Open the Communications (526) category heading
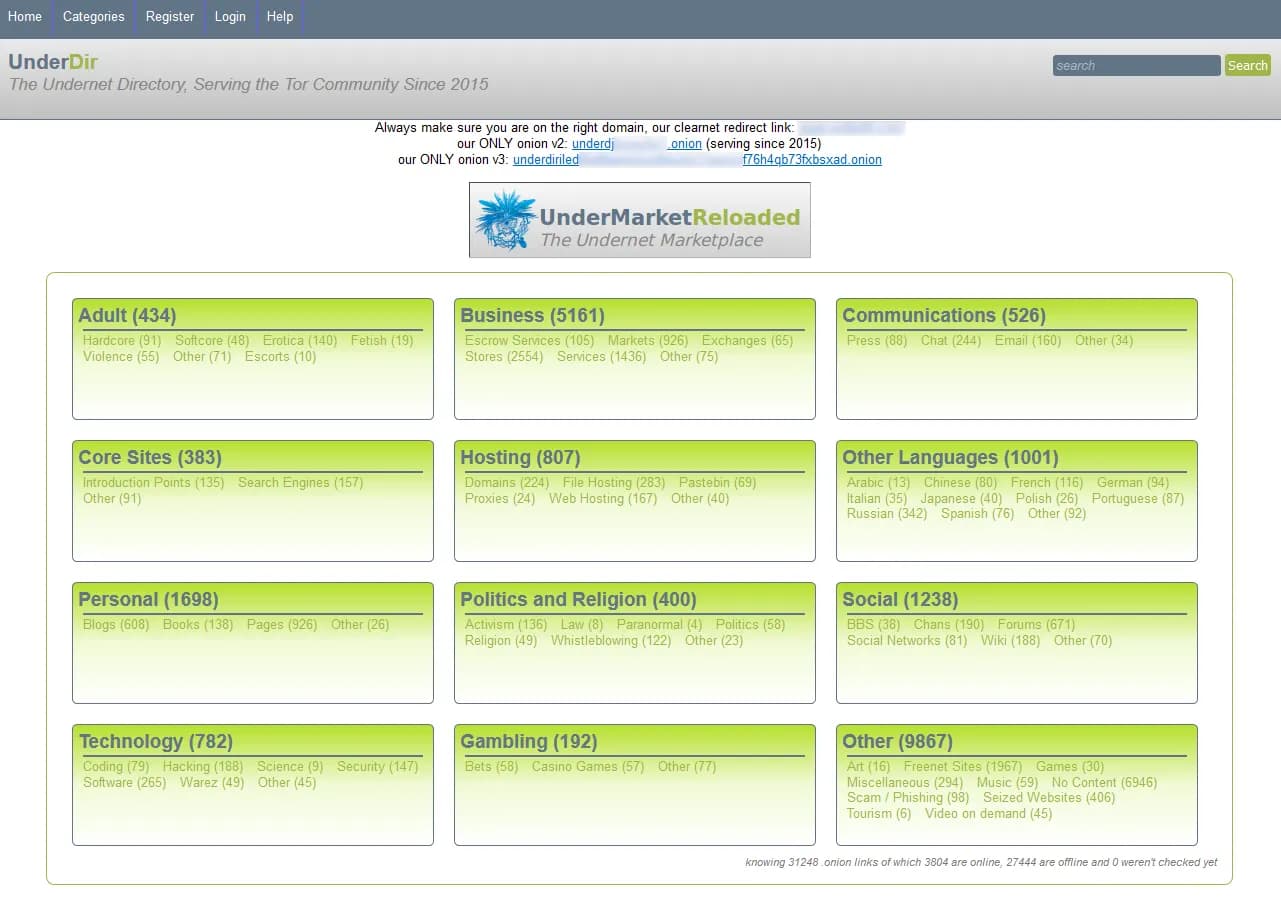The height and width of the screenshot is (897, 1281). coord(944,316)
